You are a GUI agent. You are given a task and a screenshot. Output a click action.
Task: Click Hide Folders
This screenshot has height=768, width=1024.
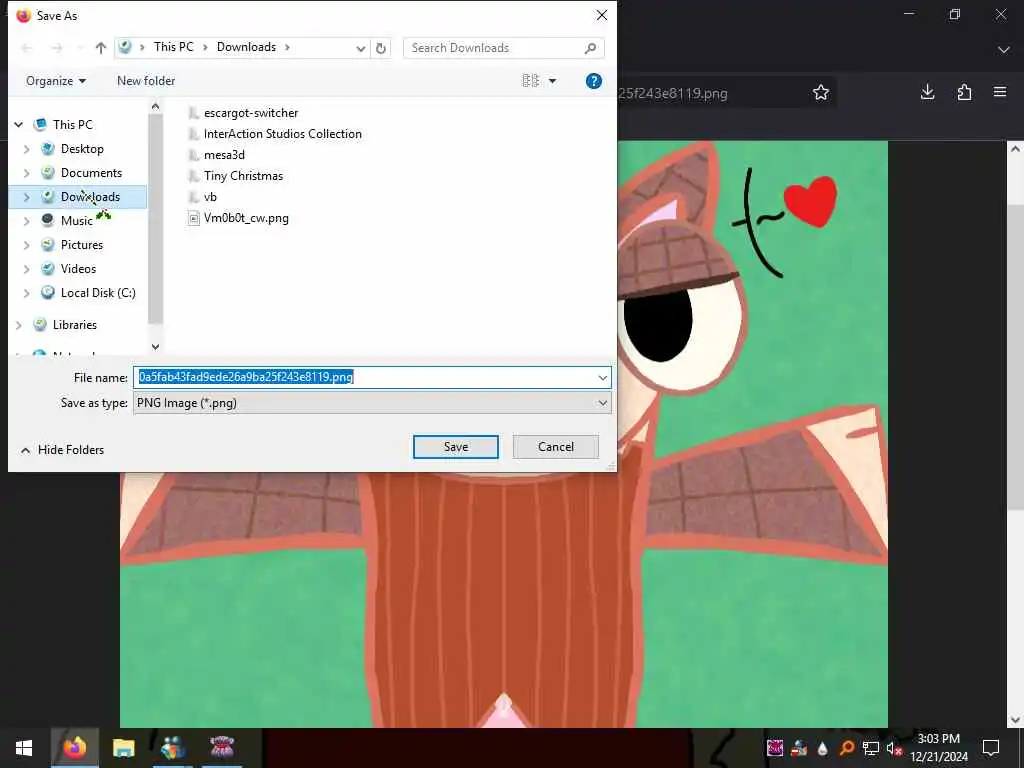[62, 450]
